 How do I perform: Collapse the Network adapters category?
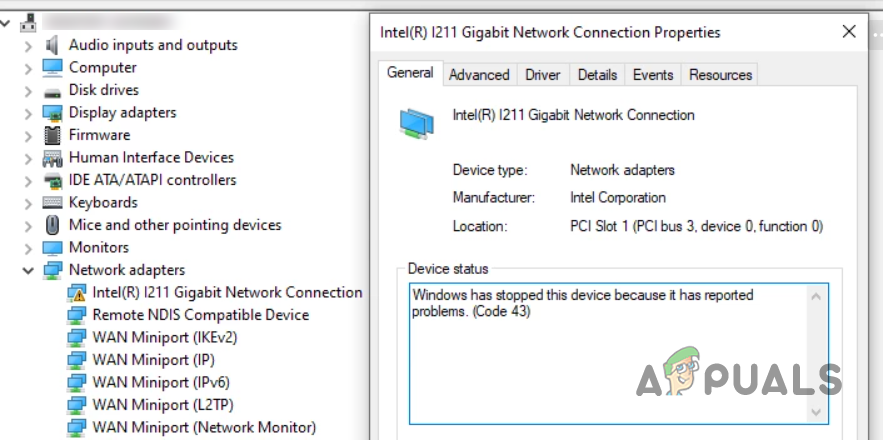pos(28,270)
